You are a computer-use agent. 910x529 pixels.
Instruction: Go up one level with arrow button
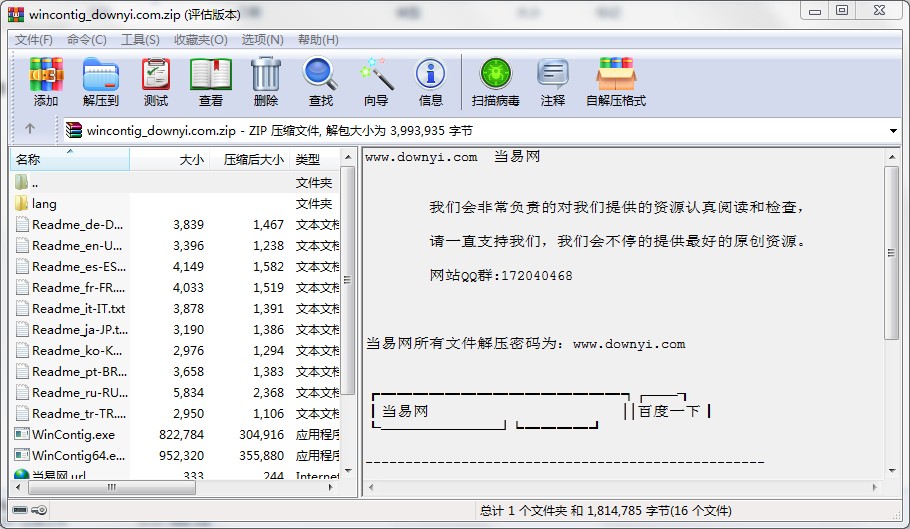tap(30, 129)
